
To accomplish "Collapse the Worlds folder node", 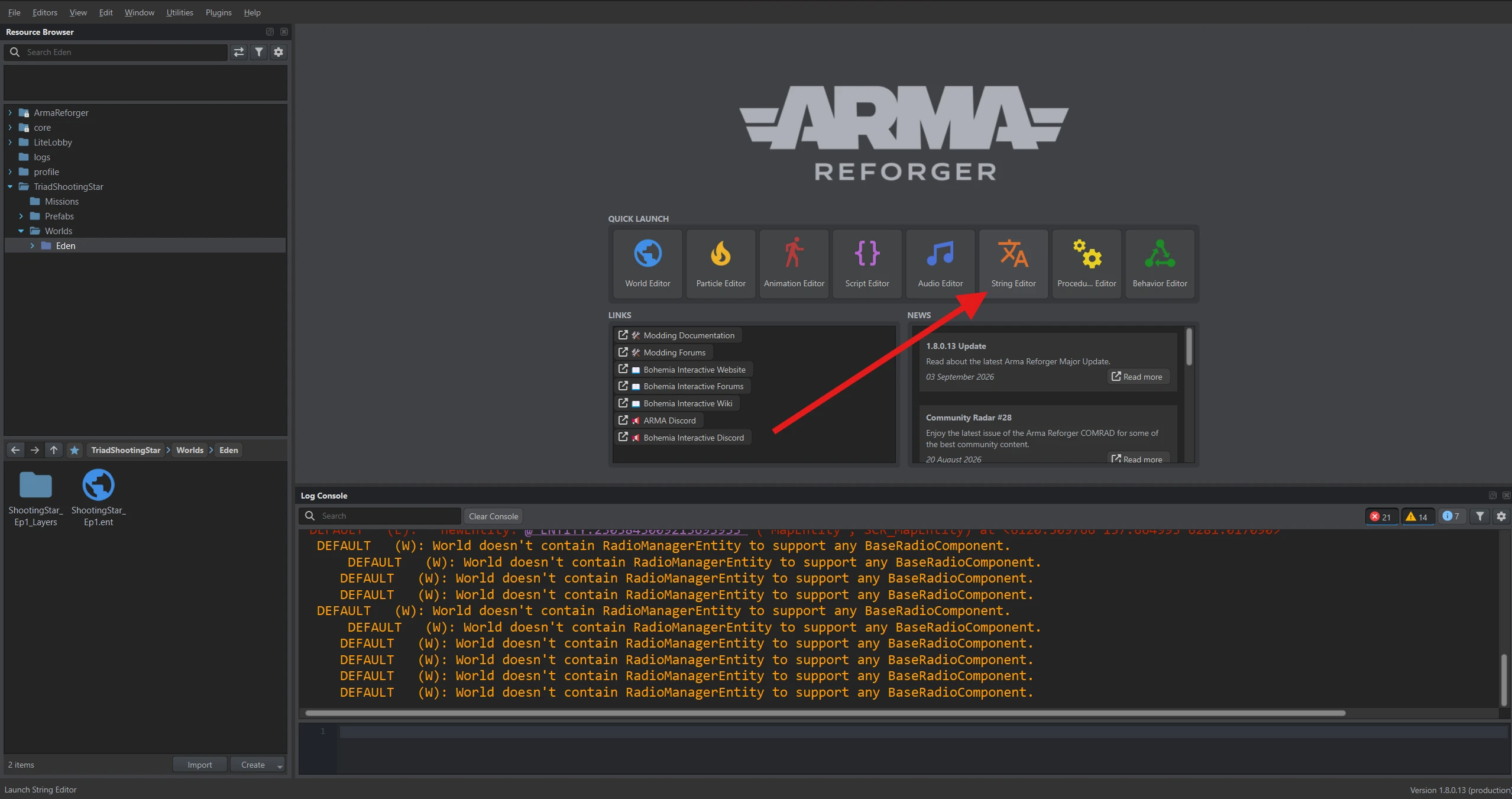I will click(x=21, y=231).
